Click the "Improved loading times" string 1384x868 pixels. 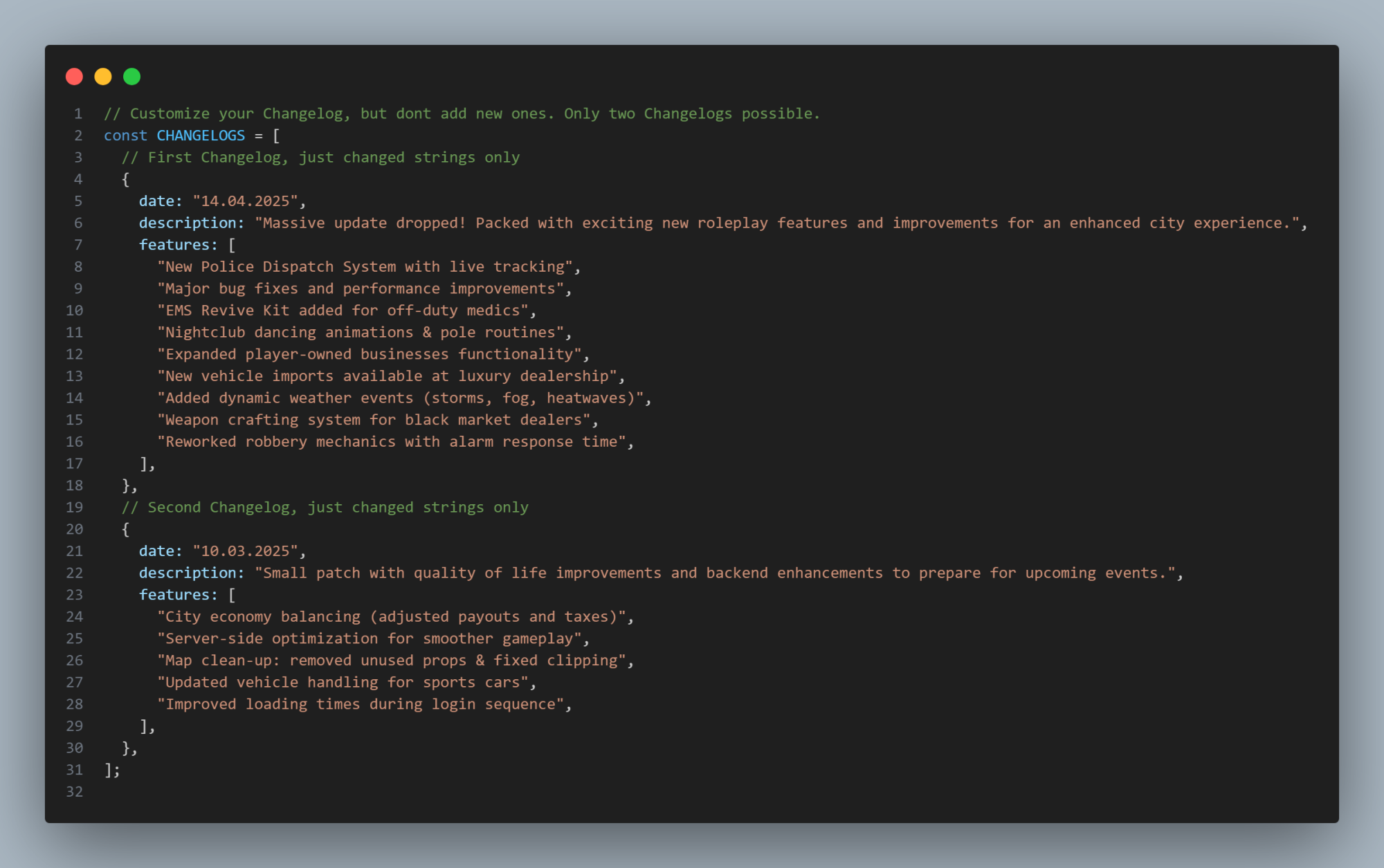[361, 704]
